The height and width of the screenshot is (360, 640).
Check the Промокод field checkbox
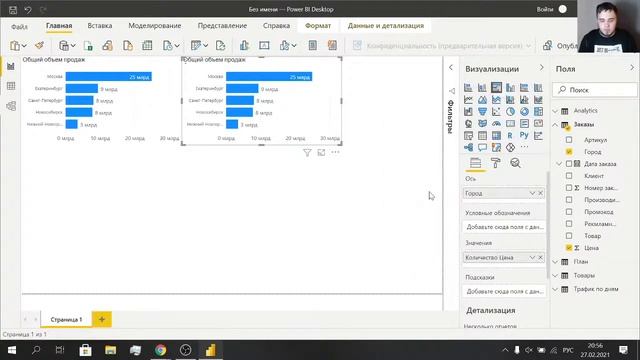coord(569,212)
